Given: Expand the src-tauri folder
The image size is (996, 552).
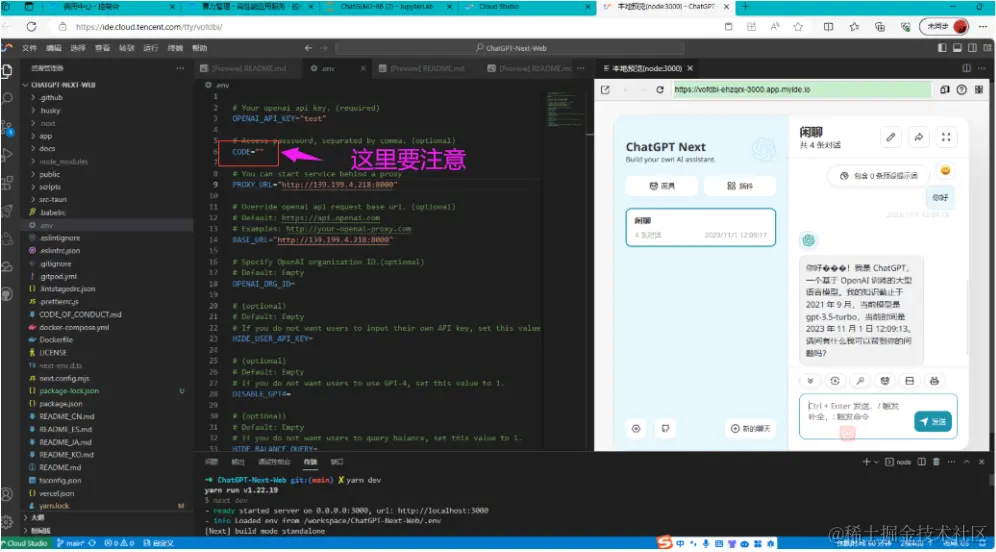Looking at the screenshot, I should coord(53,199).
